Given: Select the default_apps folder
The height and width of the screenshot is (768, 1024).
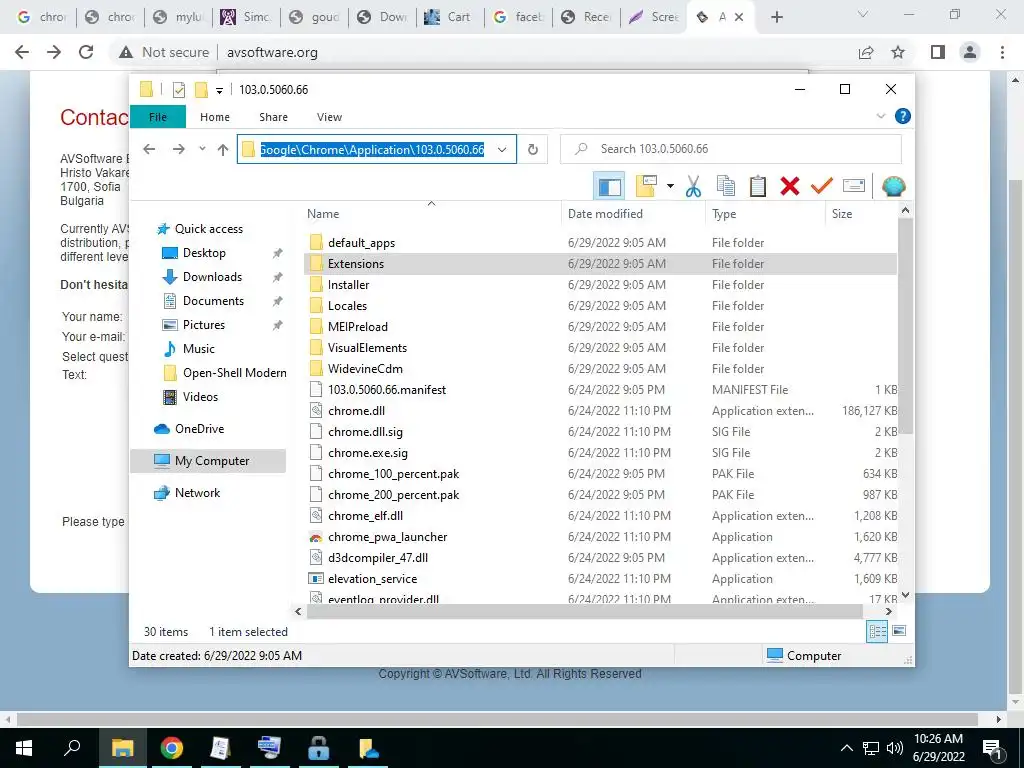Looking at the screenshot, I should click(361, 243).
